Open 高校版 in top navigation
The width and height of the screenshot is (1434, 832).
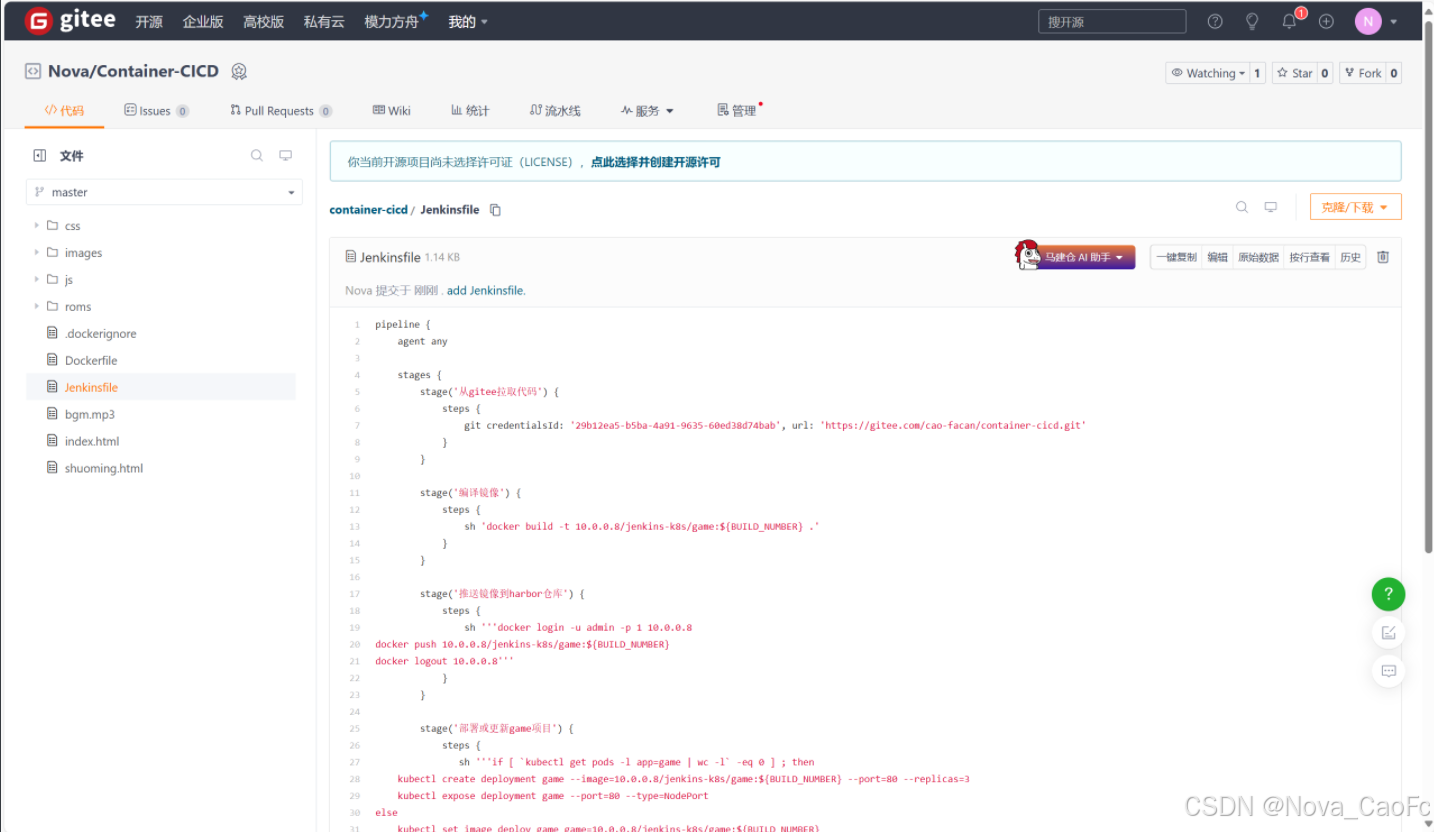tap(263, 21)
